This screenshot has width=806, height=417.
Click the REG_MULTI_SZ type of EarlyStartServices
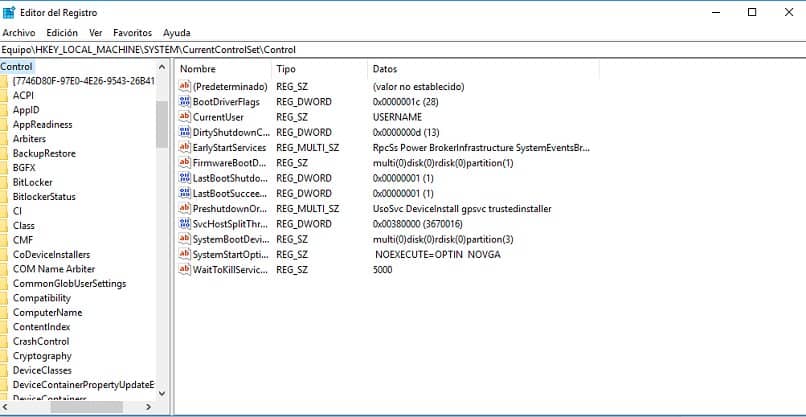pos(307,147)
